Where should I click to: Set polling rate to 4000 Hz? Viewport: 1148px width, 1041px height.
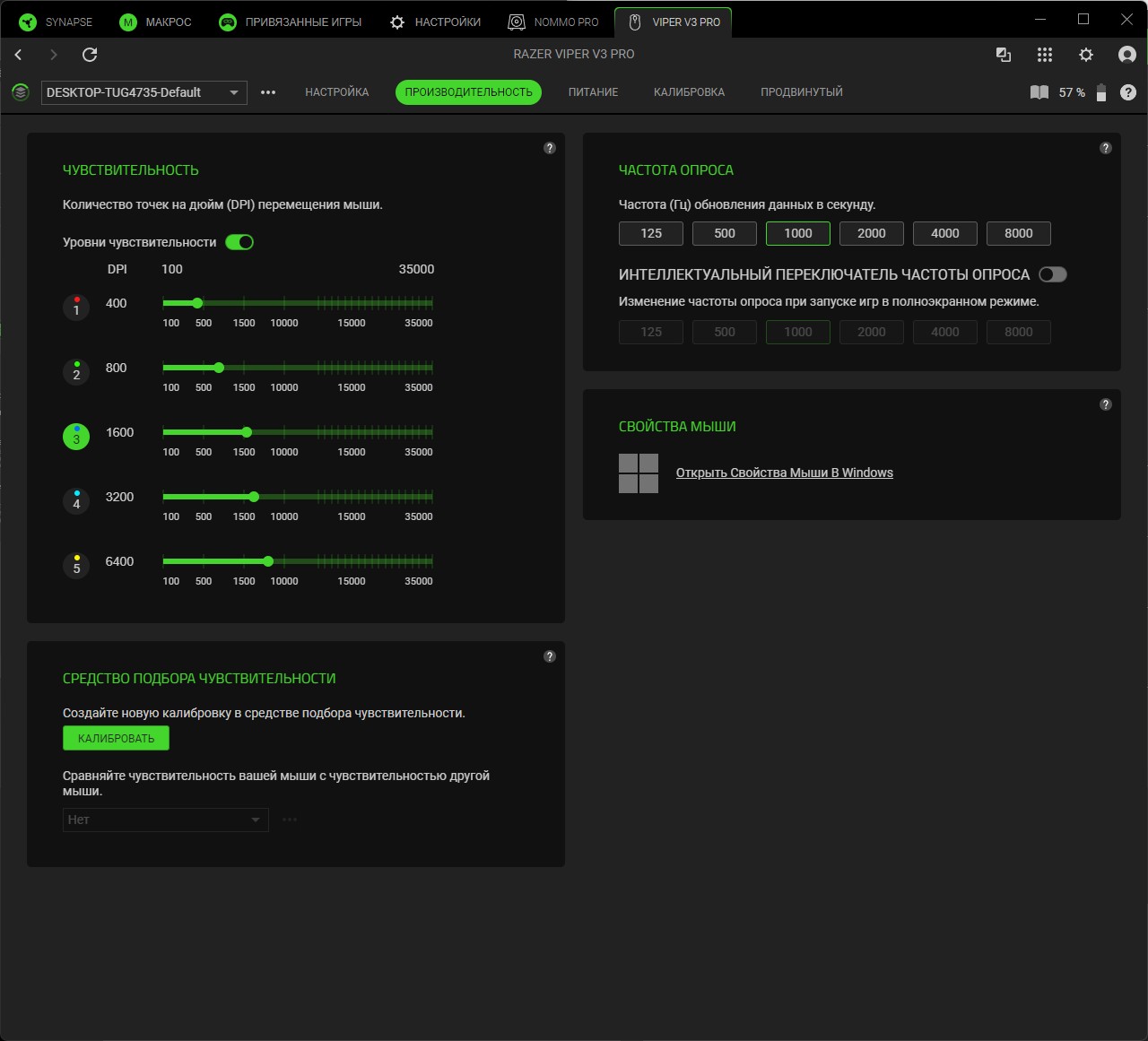click(945, 233)
